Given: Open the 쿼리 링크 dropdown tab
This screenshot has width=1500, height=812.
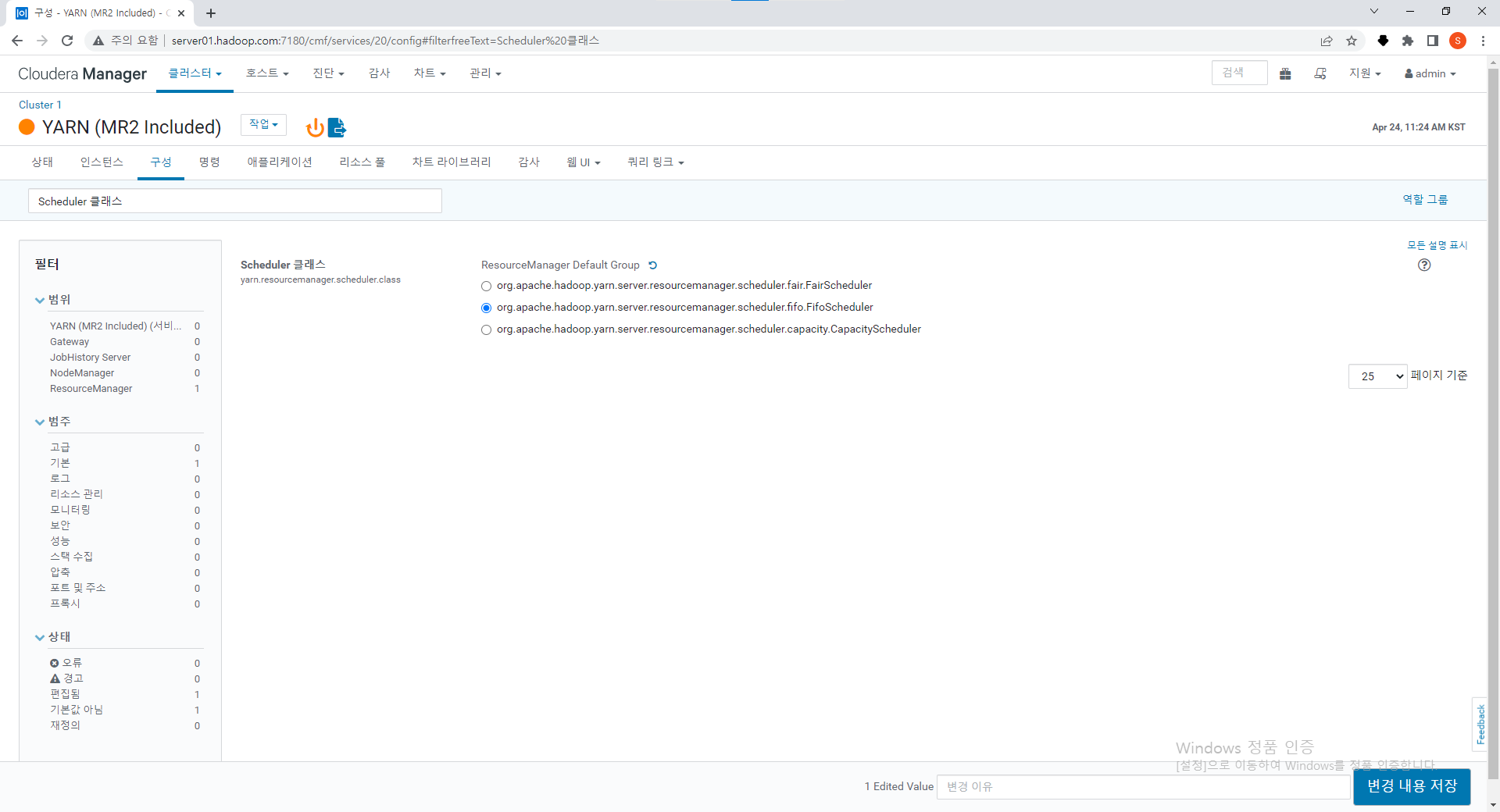Looking at the screenshot, I should (x=655, y=162).
